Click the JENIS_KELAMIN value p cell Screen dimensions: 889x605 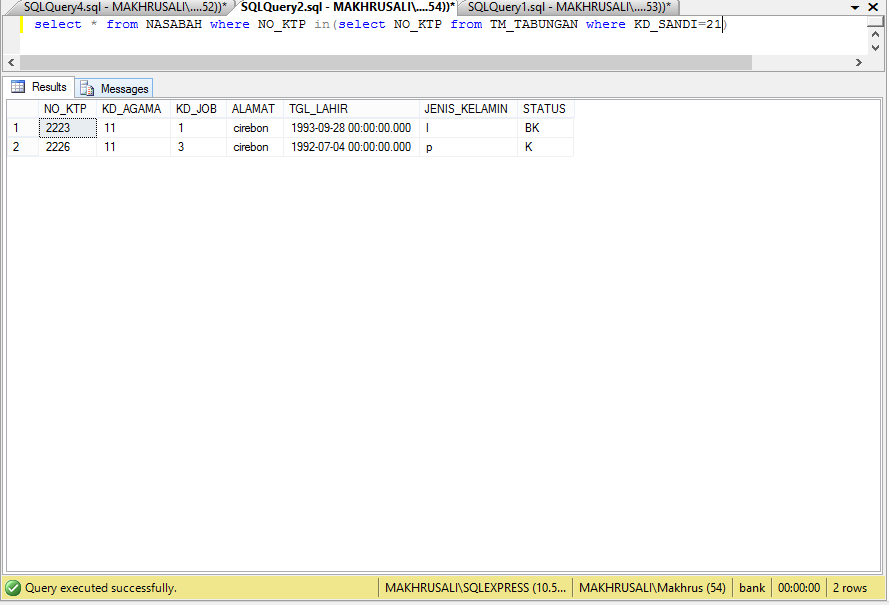point(468,147)
